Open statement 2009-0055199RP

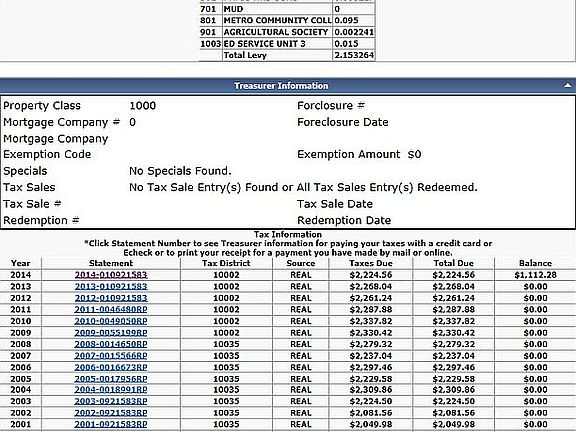coord(111,332)
